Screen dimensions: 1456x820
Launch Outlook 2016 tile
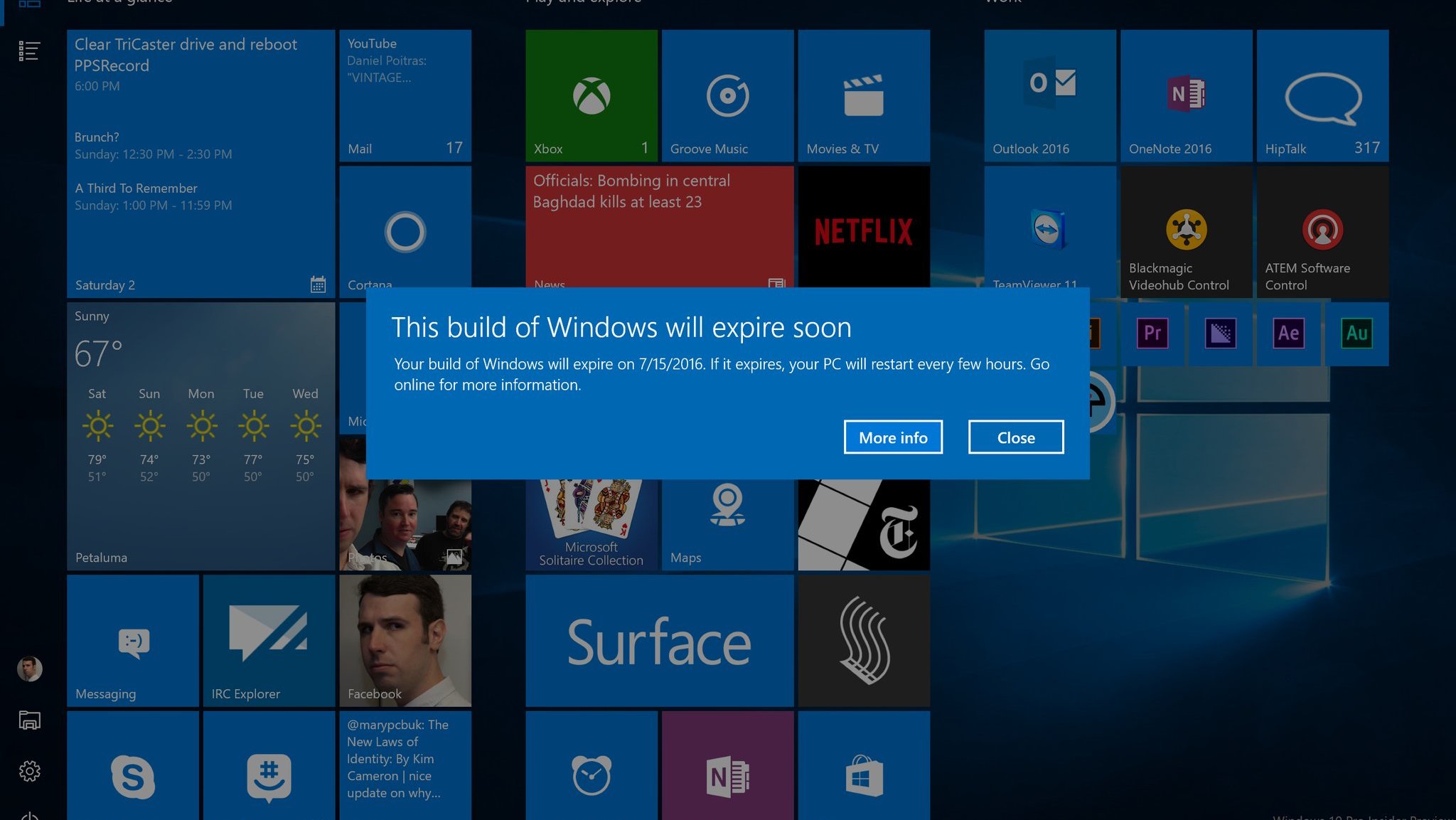(1049, 95)
